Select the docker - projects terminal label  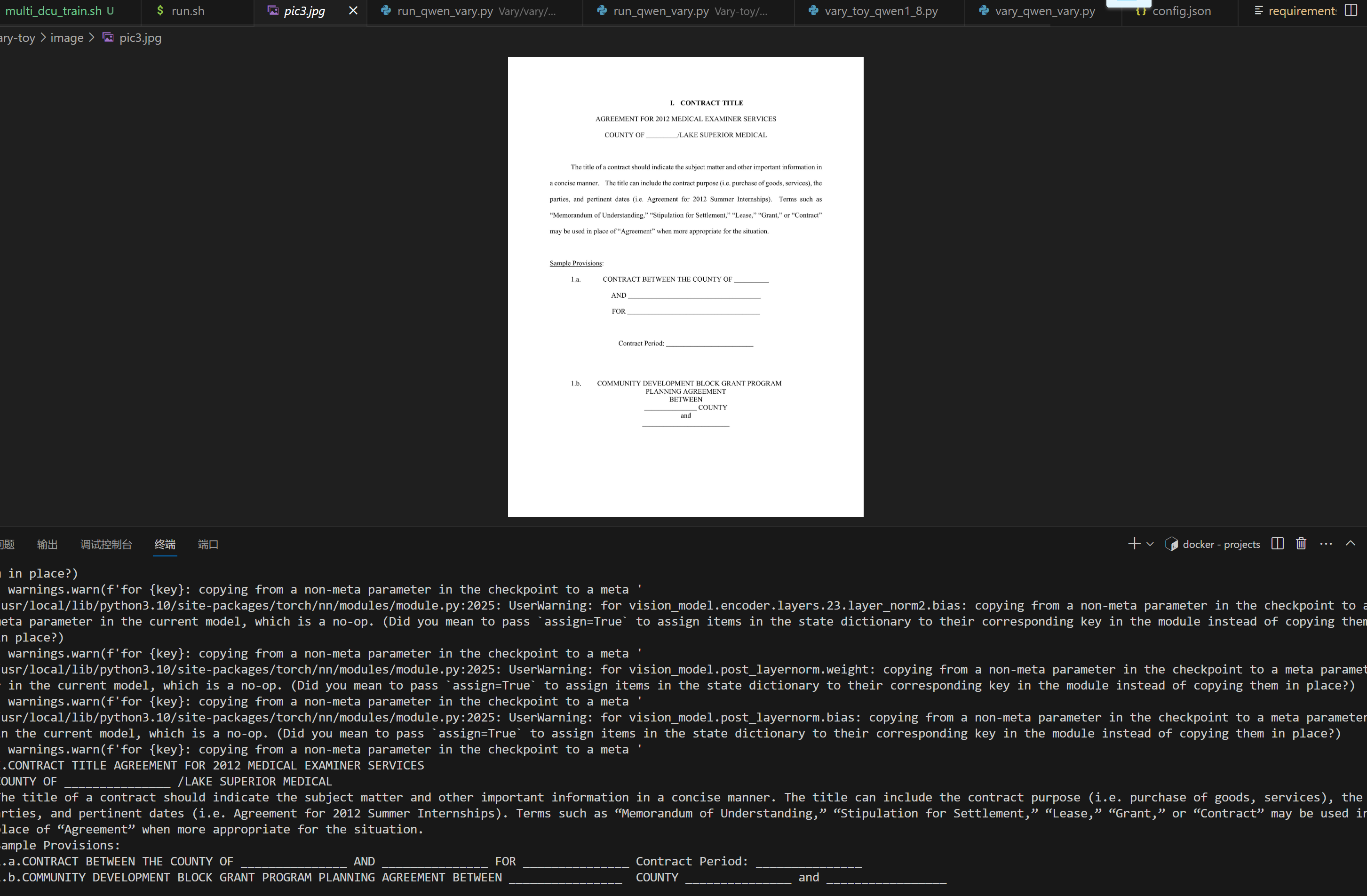(x=1221, y=545)
